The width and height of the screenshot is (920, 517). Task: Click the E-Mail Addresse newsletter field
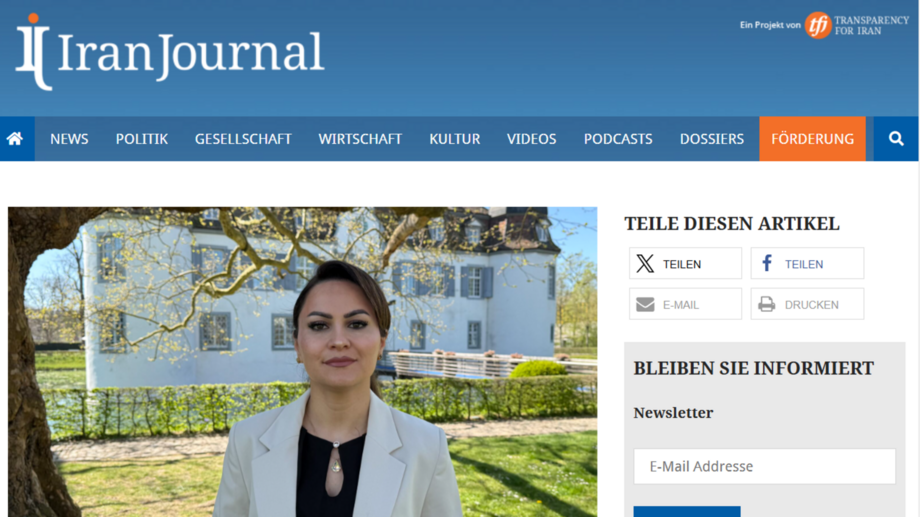(765, 467)
